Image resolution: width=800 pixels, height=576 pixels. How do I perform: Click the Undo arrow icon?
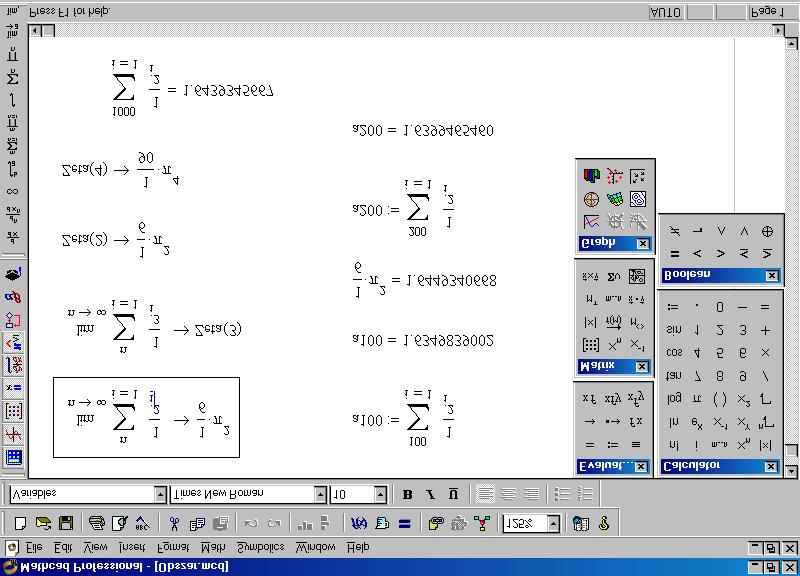tap(251, 523)
